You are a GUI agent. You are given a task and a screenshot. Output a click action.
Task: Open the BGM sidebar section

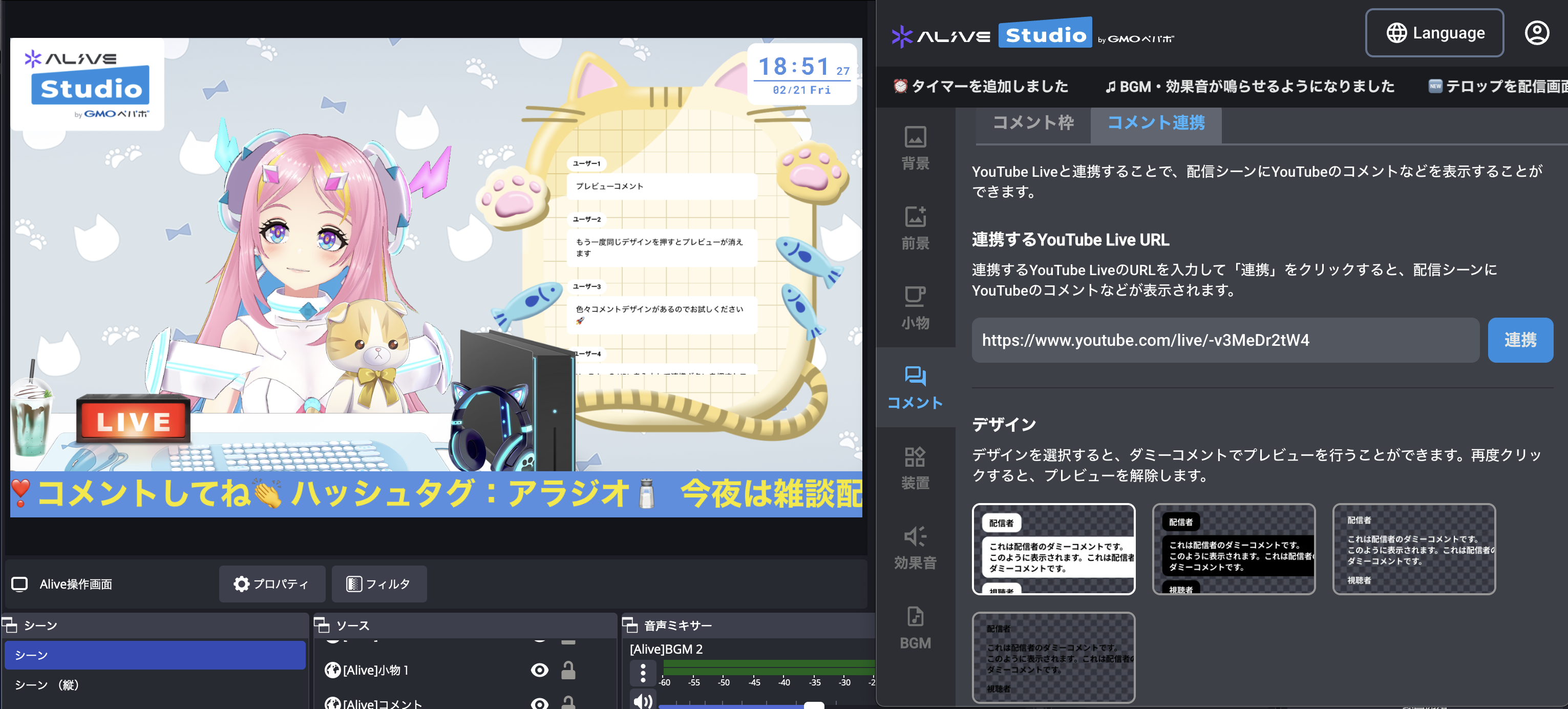(915, 628)
